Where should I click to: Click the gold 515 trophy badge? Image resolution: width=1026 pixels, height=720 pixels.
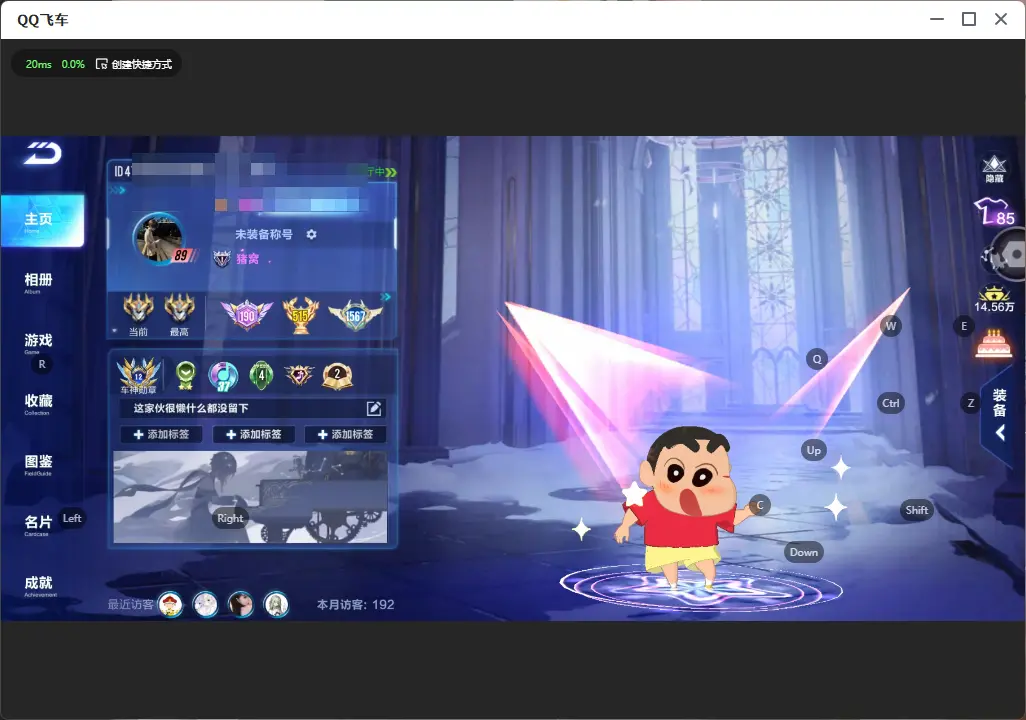(300, 315)
